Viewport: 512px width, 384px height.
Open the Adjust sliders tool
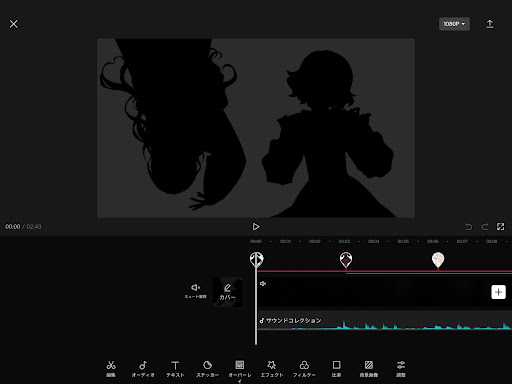pyautogui.click(x=401, y=368)
